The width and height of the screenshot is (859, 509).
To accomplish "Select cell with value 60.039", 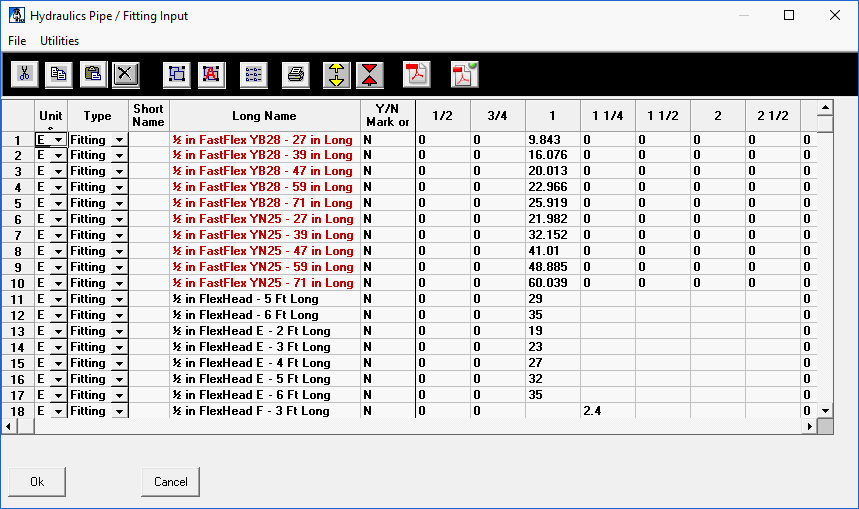I will 553,283.
